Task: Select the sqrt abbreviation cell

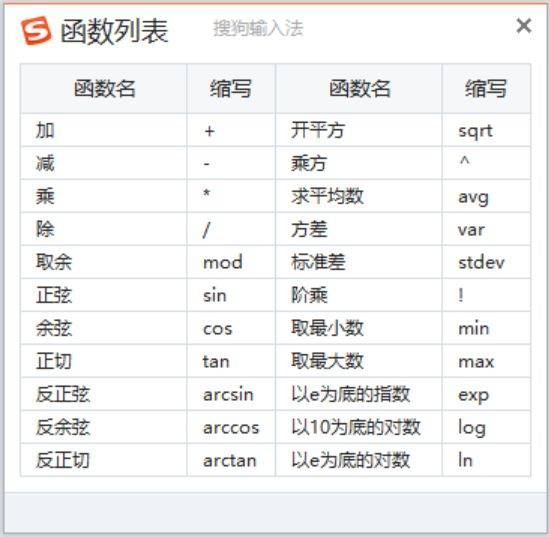Action: coord(486,130)
